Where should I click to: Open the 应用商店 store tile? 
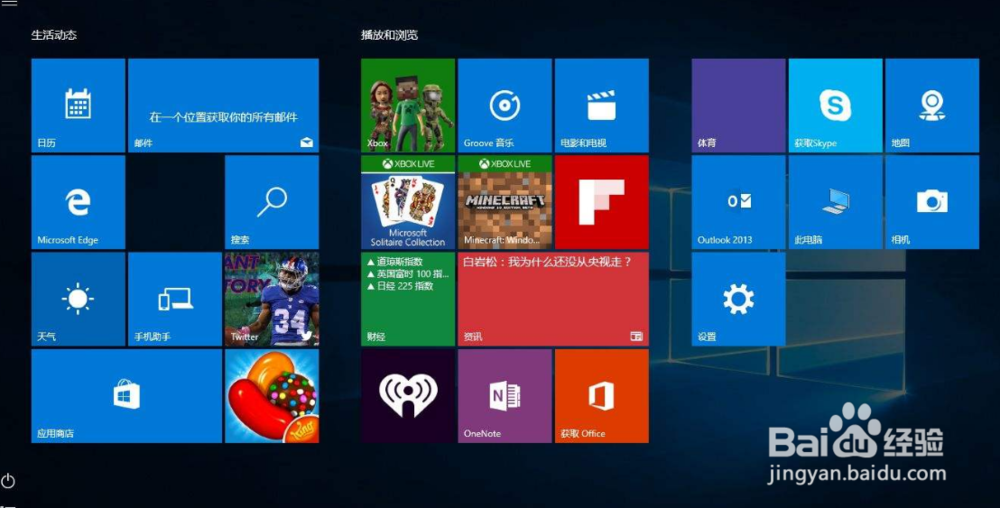126,396
